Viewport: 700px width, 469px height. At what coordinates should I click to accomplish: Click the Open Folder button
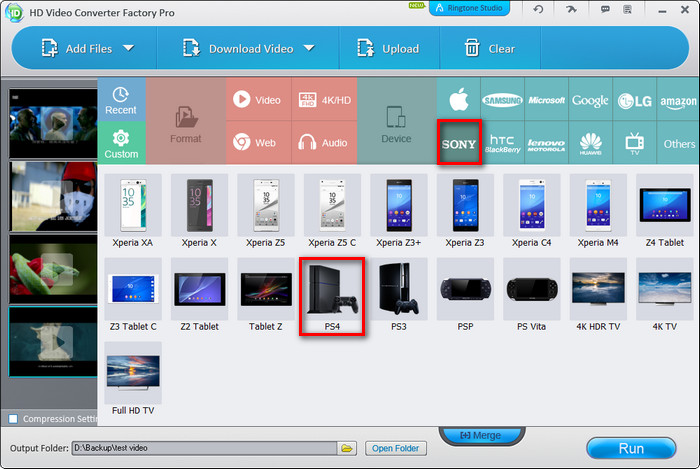[396, 448]
